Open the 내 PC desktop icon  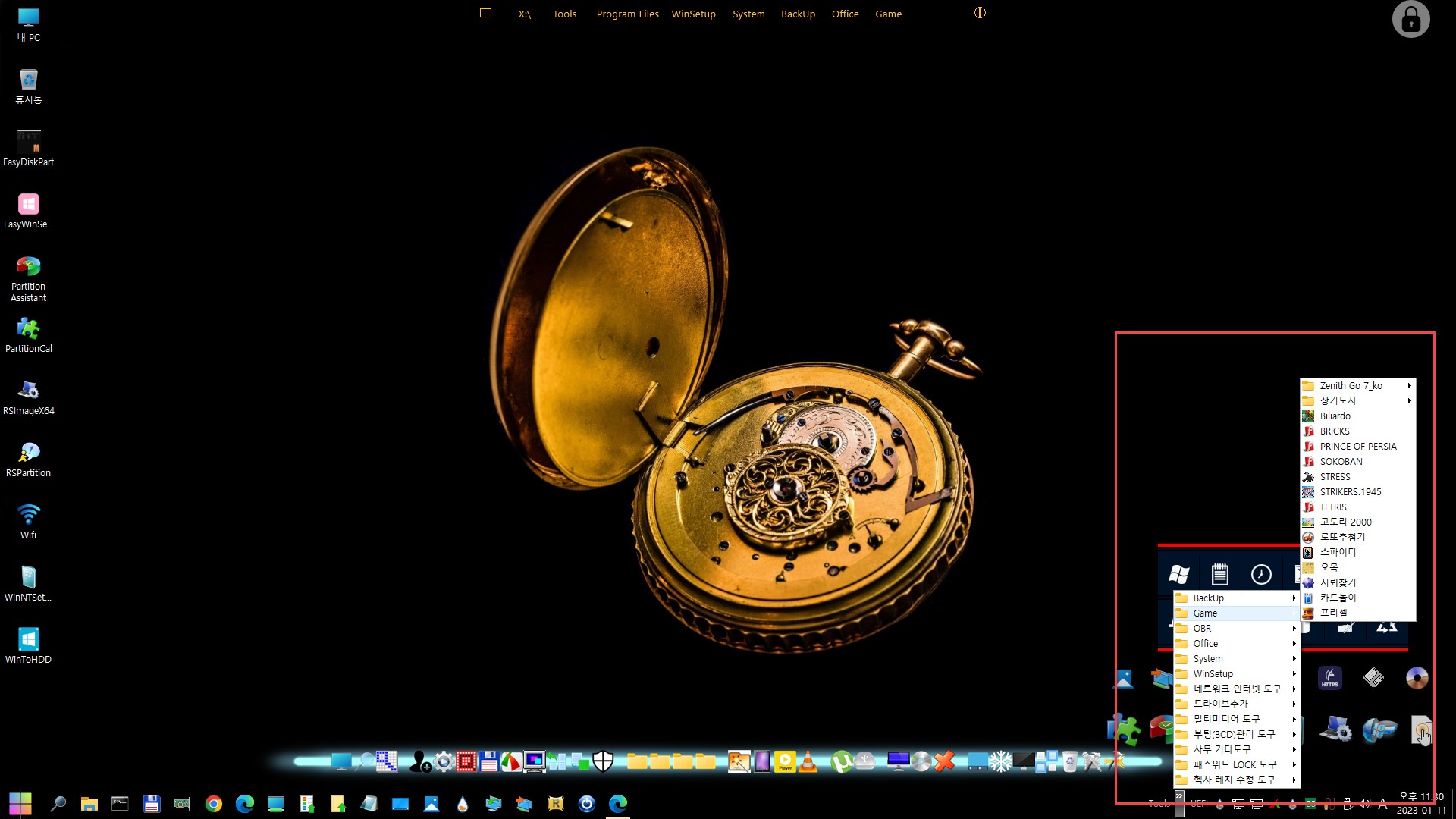click(28, 24)
